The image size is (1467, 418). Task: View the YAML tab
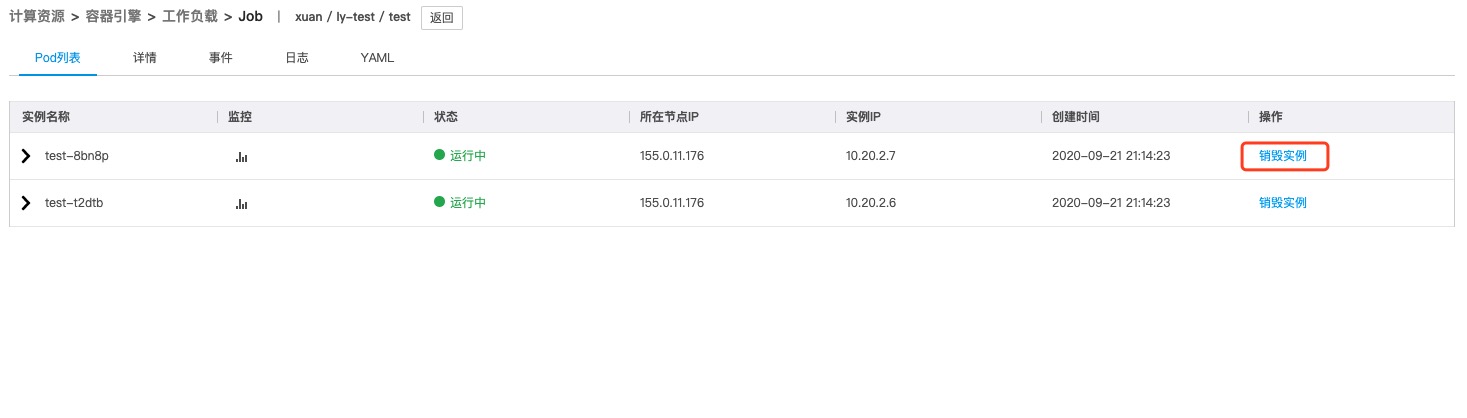click(x=377, y=58)
